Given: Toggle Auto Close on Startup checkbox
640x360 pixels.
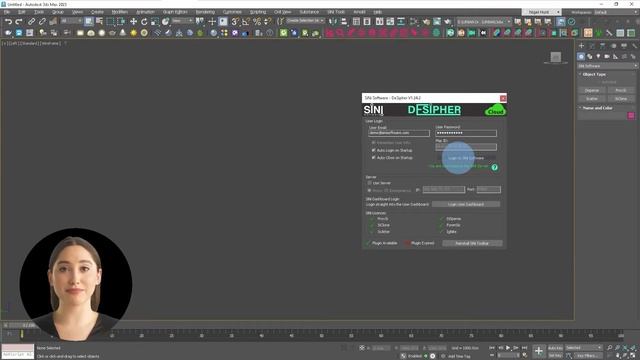Looking at the screenshot, I should [373, 158].
